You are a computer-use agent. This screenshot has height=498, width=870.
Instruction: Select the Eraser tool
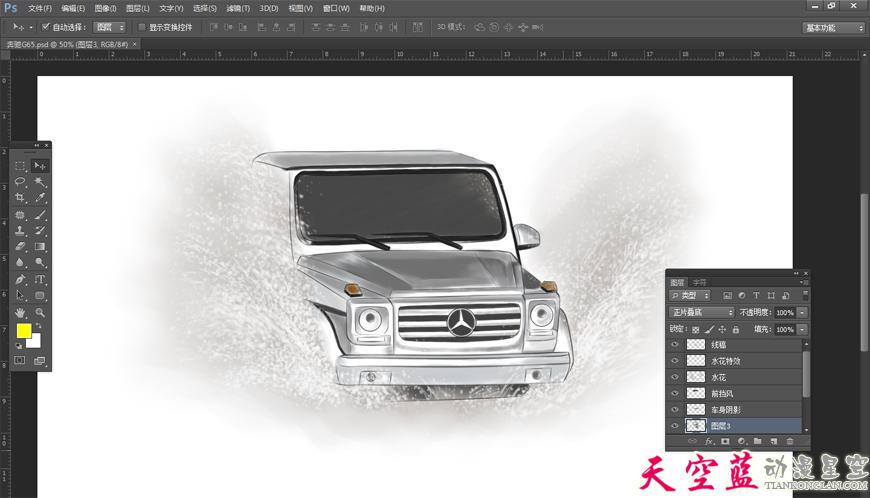click(x=20, y=246)
